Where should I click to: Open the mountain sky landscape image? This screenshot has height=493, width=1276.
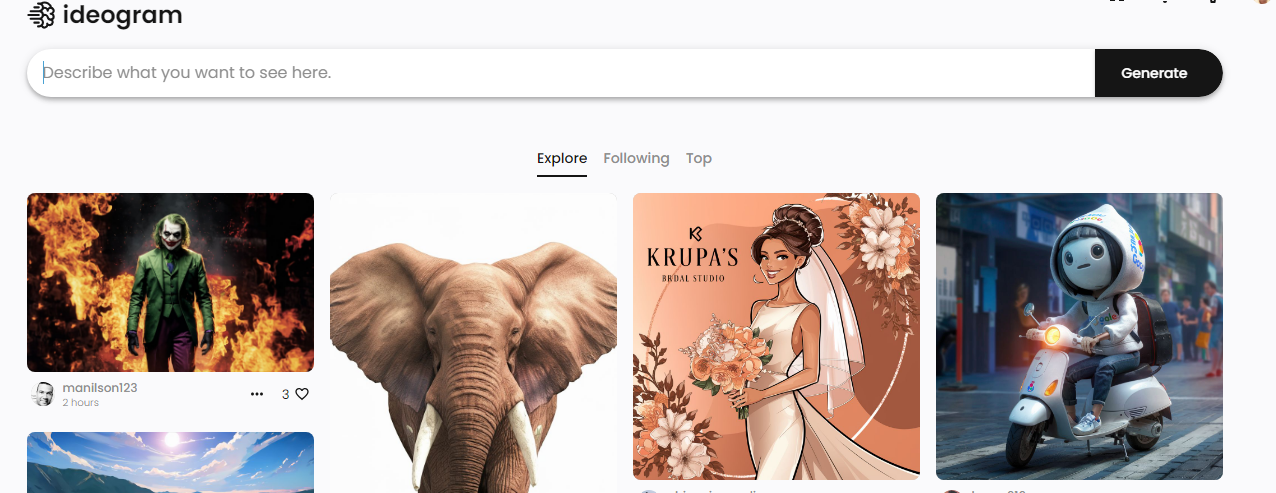pos(170,462)
